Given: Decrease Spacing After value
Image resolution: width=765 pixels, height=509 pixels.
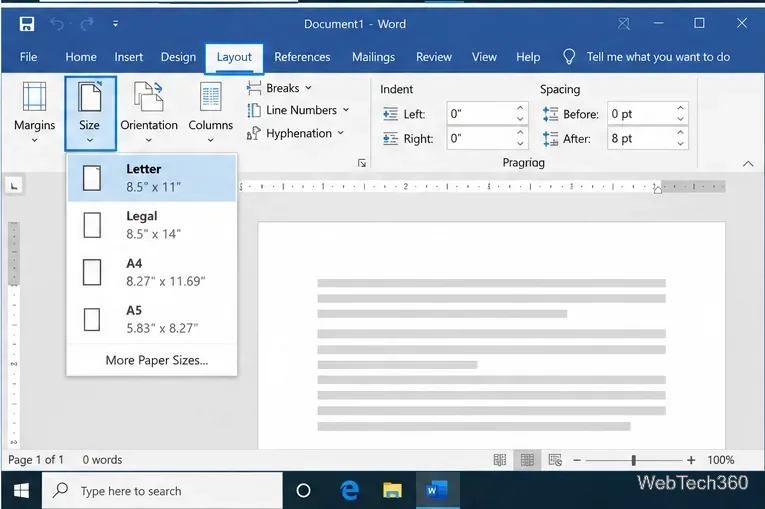Looking at the screenshot, I should click(x=681, y=144).
